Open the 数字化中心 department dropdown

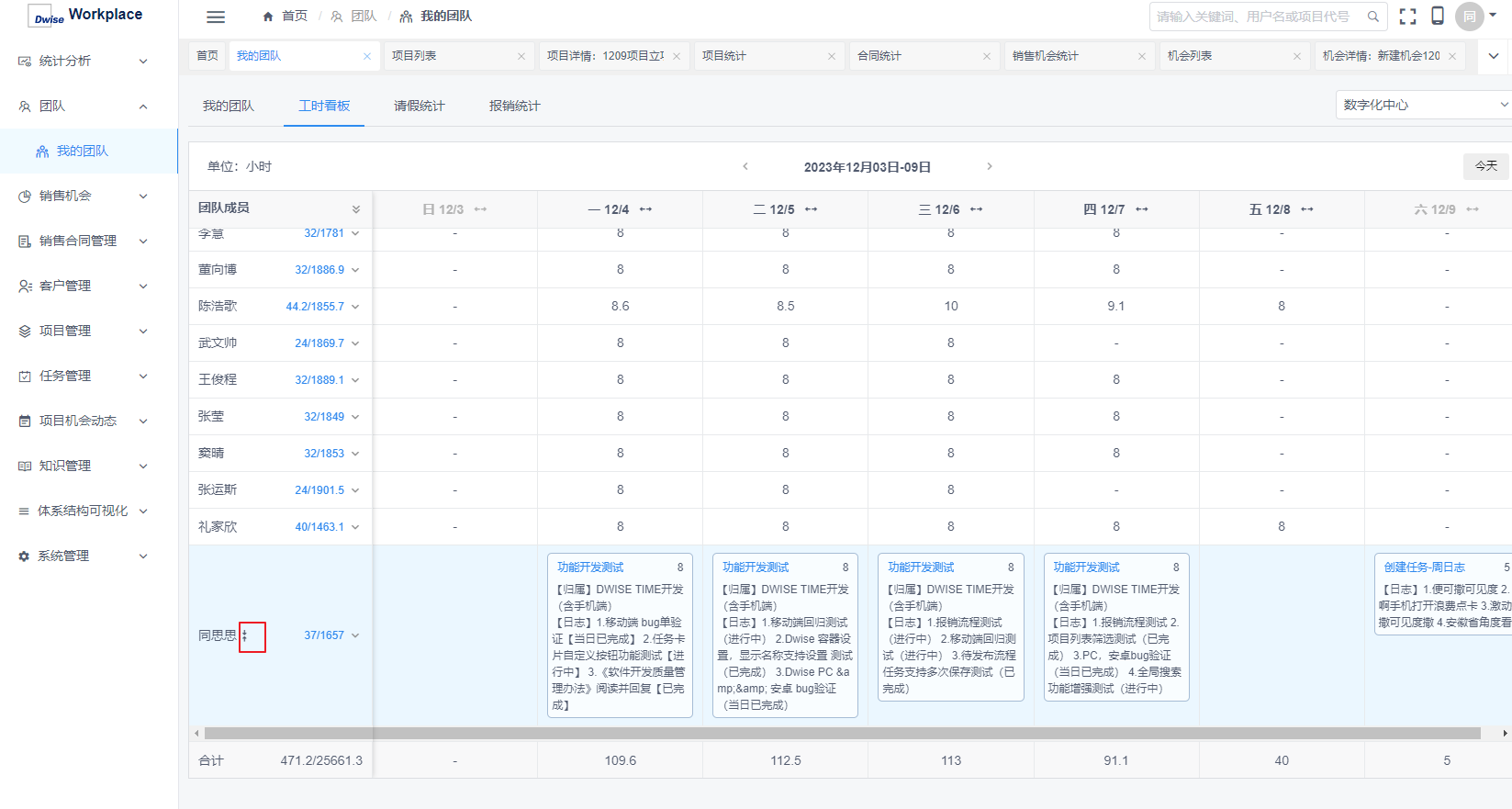(x=1423, y=105)
